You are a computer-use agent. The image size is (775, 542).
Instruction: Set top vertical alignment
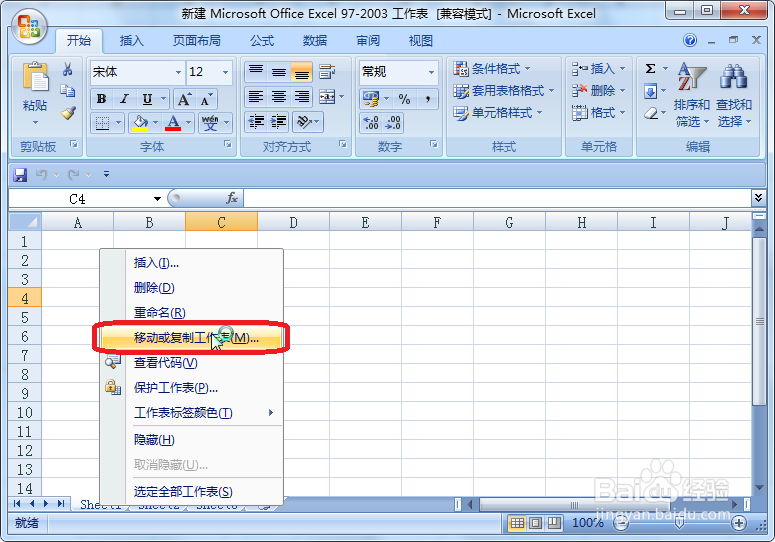[x=256, y=72]
